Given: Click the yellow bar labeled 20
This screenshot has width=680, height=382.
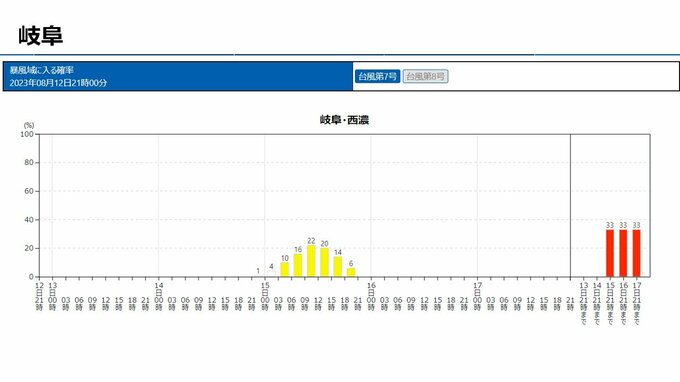Looking at the screenshot, I should (324, 262).
